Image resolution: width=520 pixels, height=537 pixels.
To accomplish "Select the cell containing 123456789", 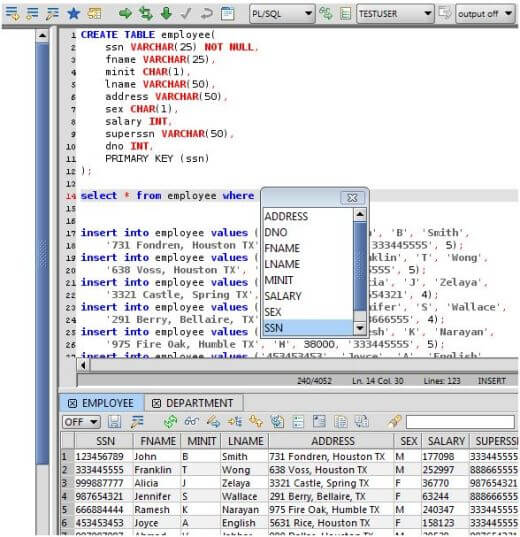I will 104,457.
